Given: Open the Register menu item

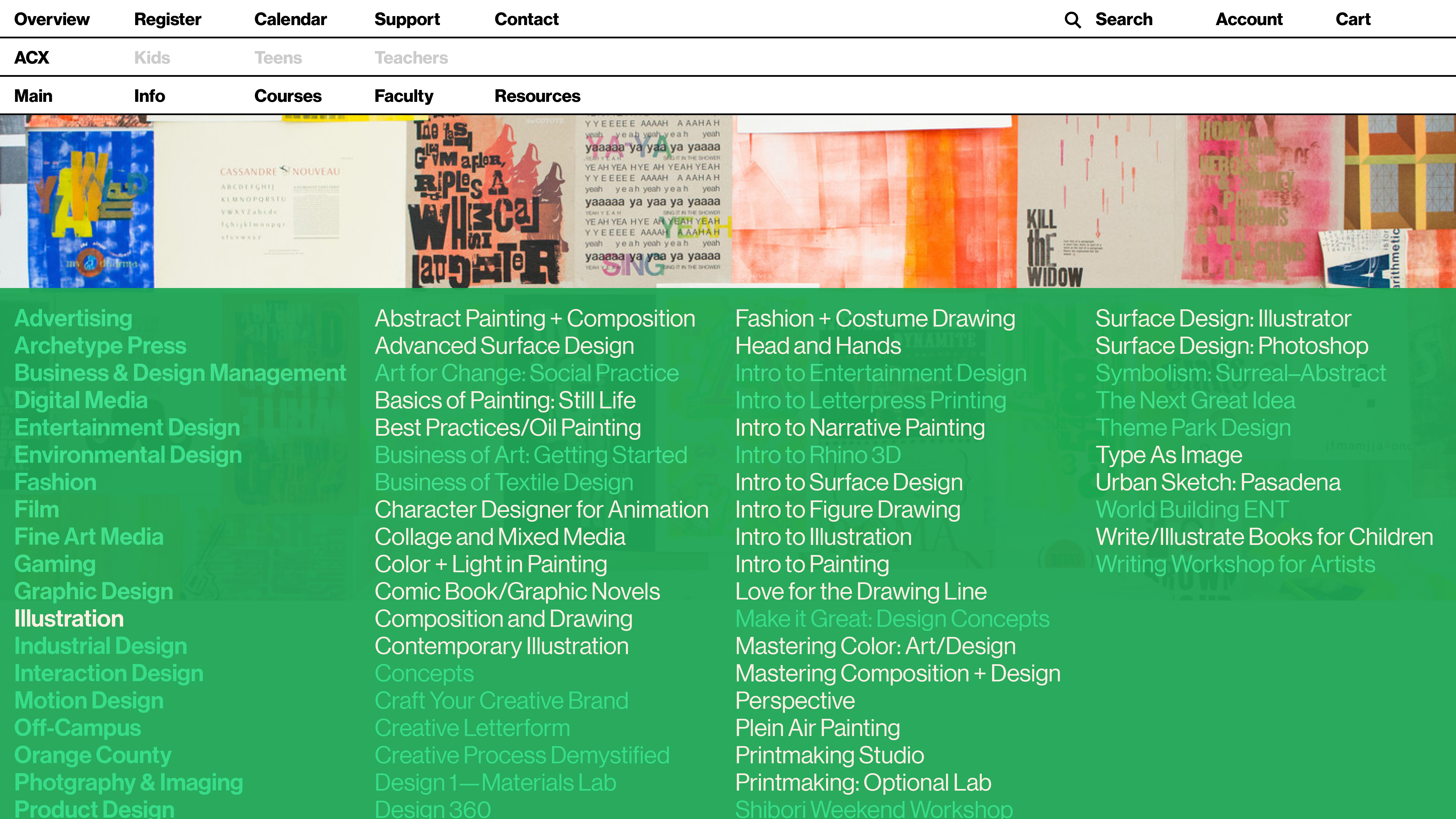Looking at the screenshot, I should (x=167, y=19).
